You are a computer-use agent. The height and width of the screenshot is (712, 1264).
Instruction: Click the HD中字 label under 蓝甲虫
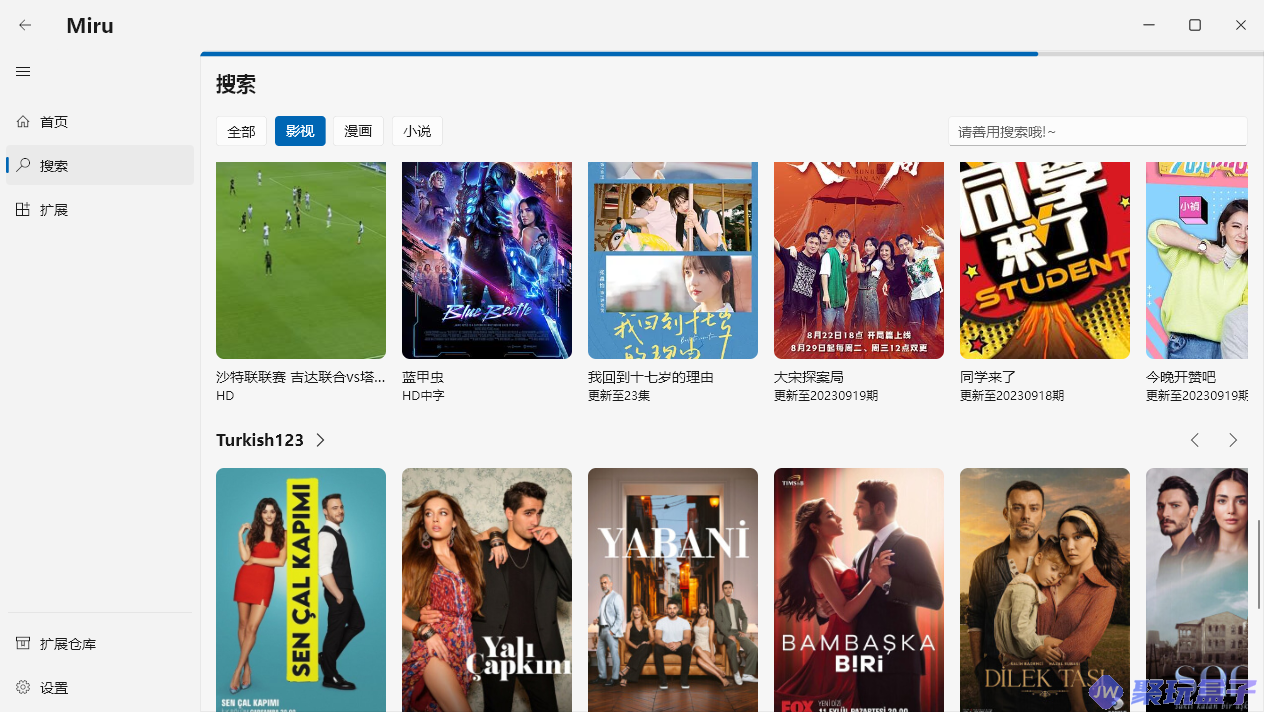tap(423, 396)
